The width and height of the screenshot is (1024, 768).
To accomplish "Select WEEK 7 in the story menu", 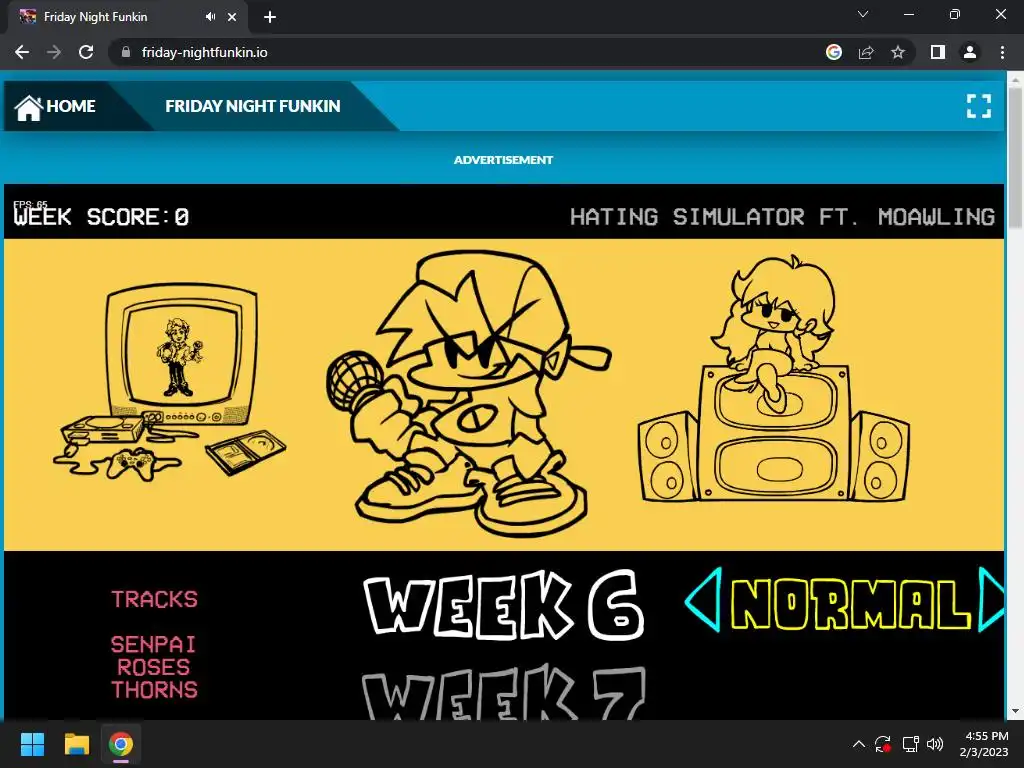I will 504,692.
